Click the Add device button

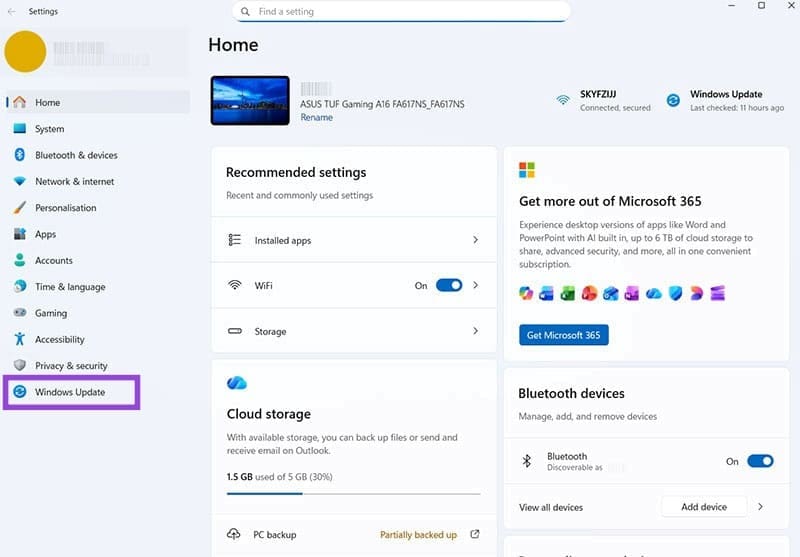pyautogui.click(x=704, y=507)
